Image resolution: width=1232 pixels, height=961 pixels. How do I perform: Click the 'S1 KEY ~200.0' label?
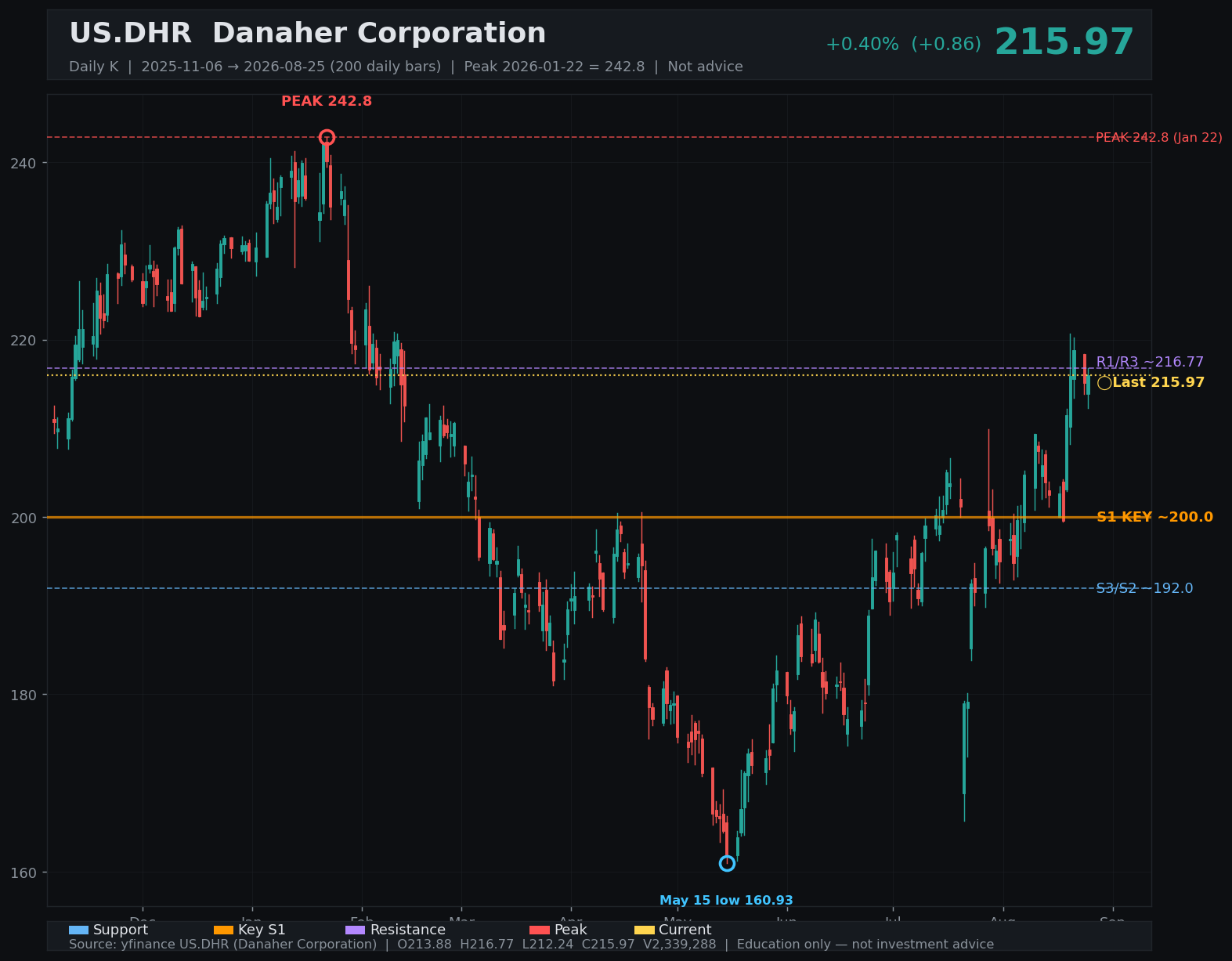click(1154, 517)
